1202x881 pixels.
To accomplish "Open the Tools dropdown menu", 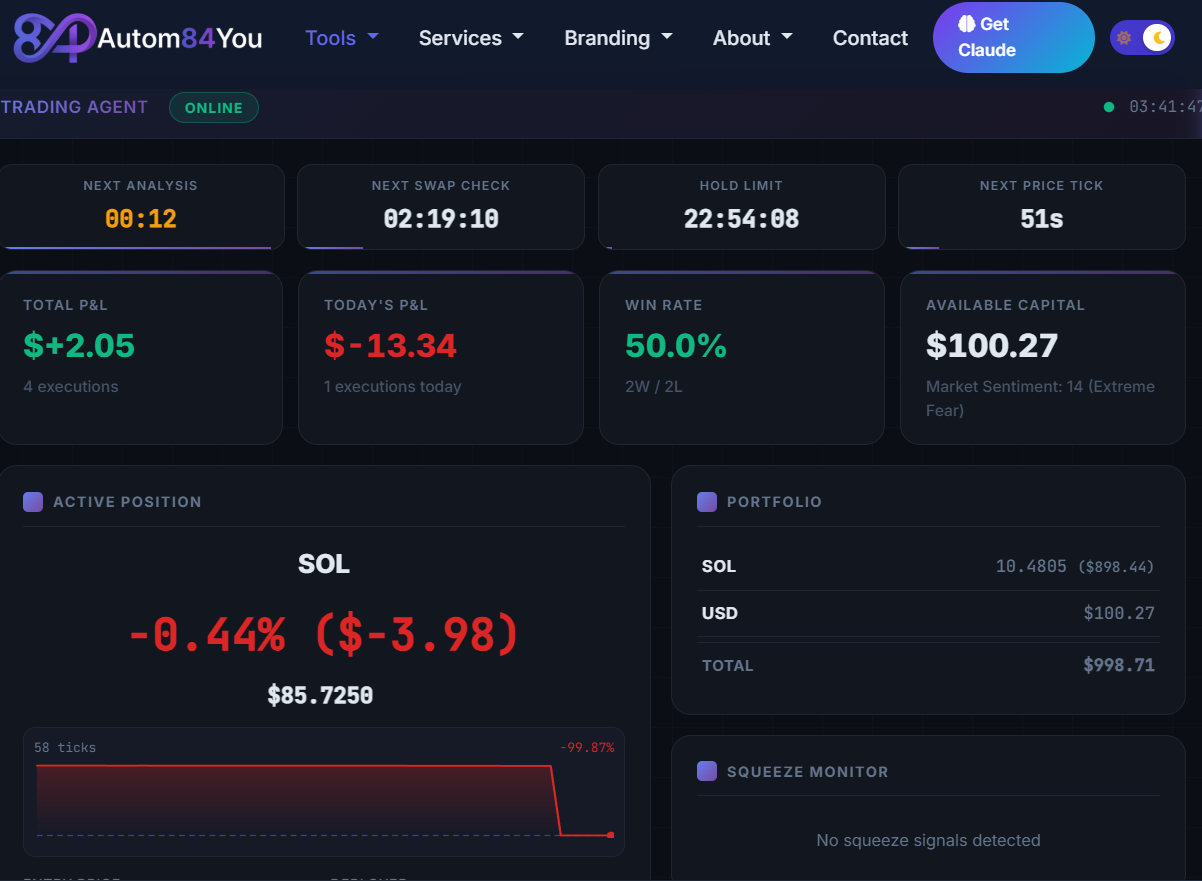I will (342, 37).
